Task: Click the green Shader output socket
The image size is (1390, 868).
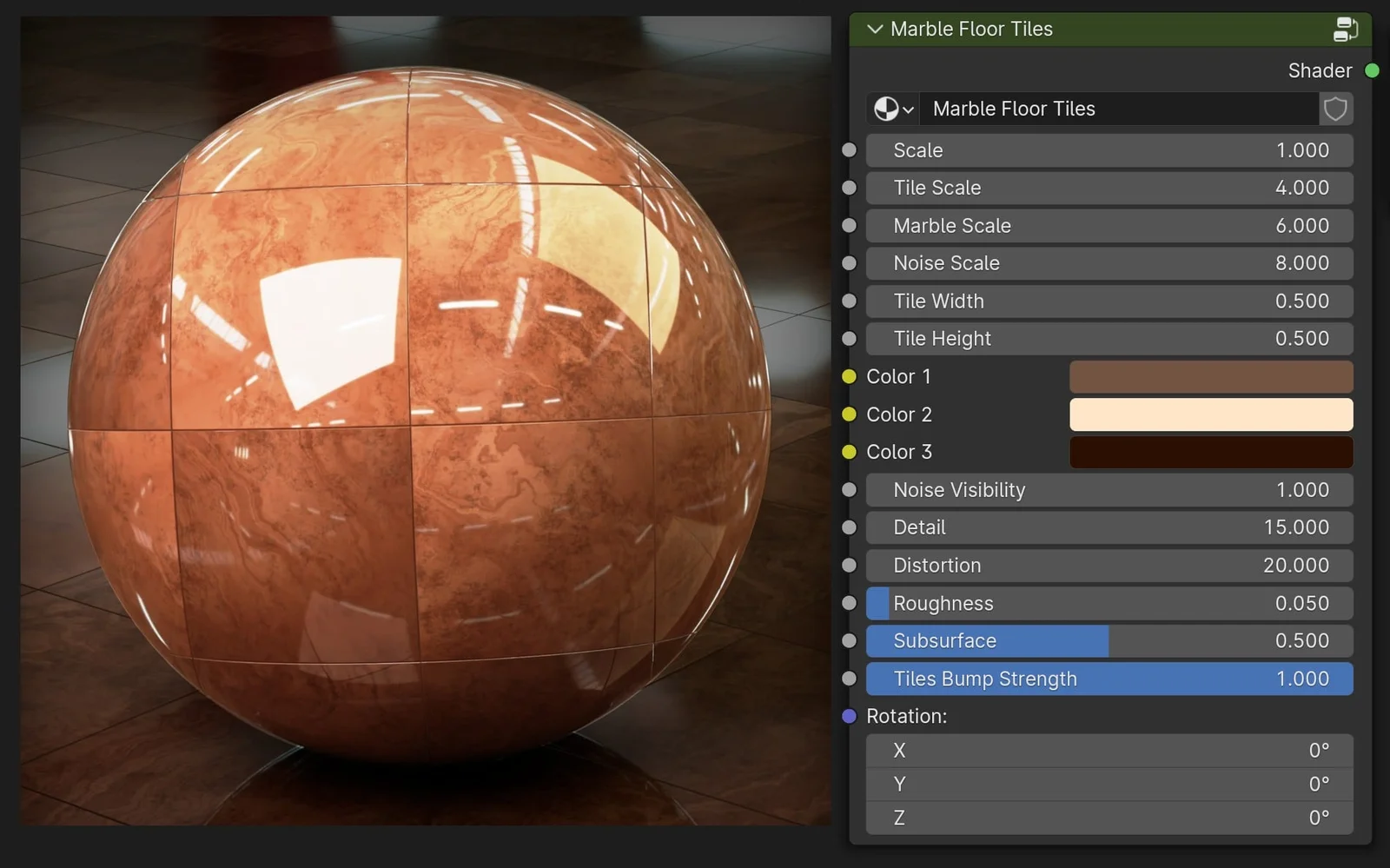Action: (1372, 70)
